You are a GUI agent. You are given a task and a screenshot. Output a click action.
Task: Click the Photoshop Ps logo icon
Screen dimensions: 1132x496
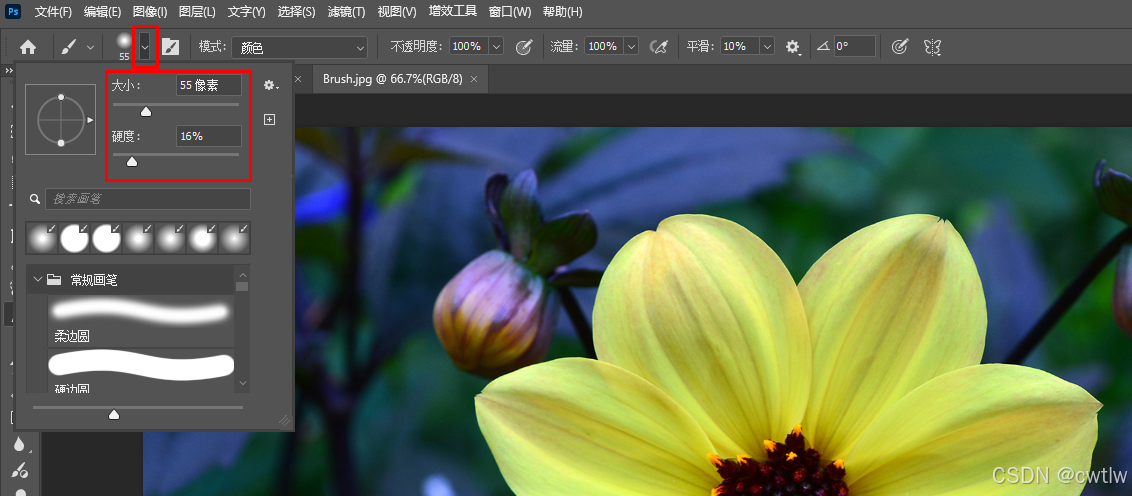[14, 12]
